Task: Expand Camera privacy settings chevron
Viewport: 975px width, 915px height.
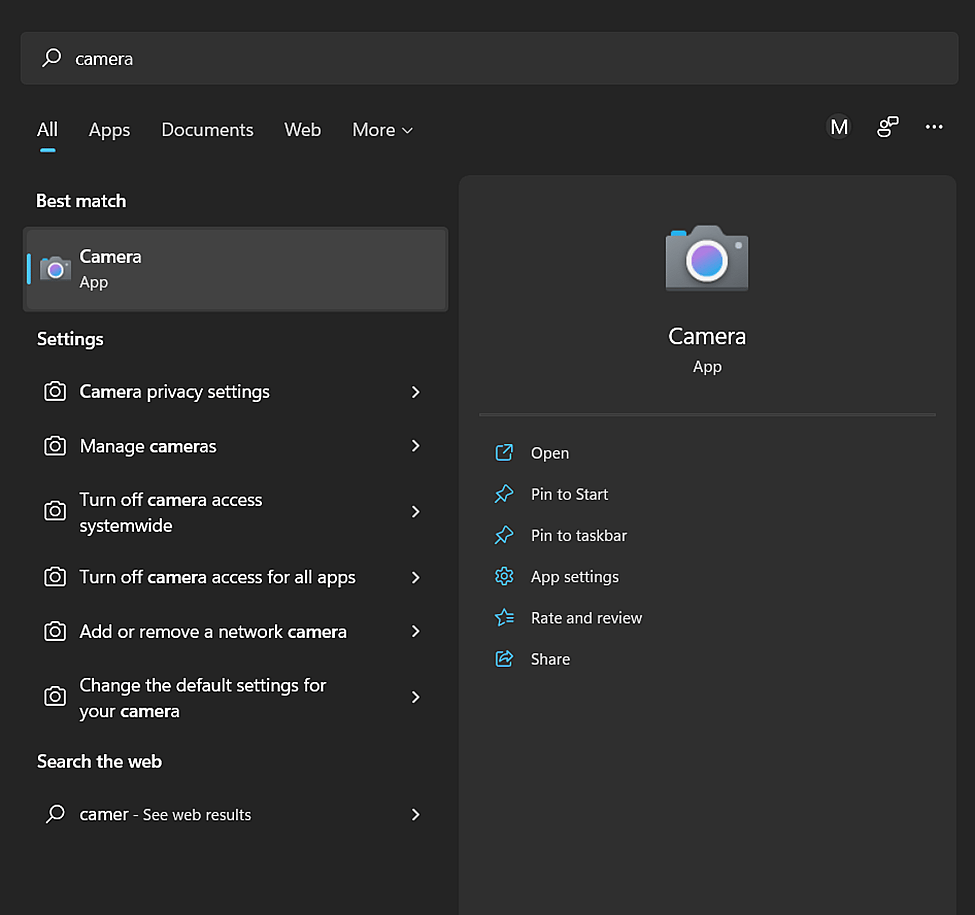Action: [x=415, y=392]
